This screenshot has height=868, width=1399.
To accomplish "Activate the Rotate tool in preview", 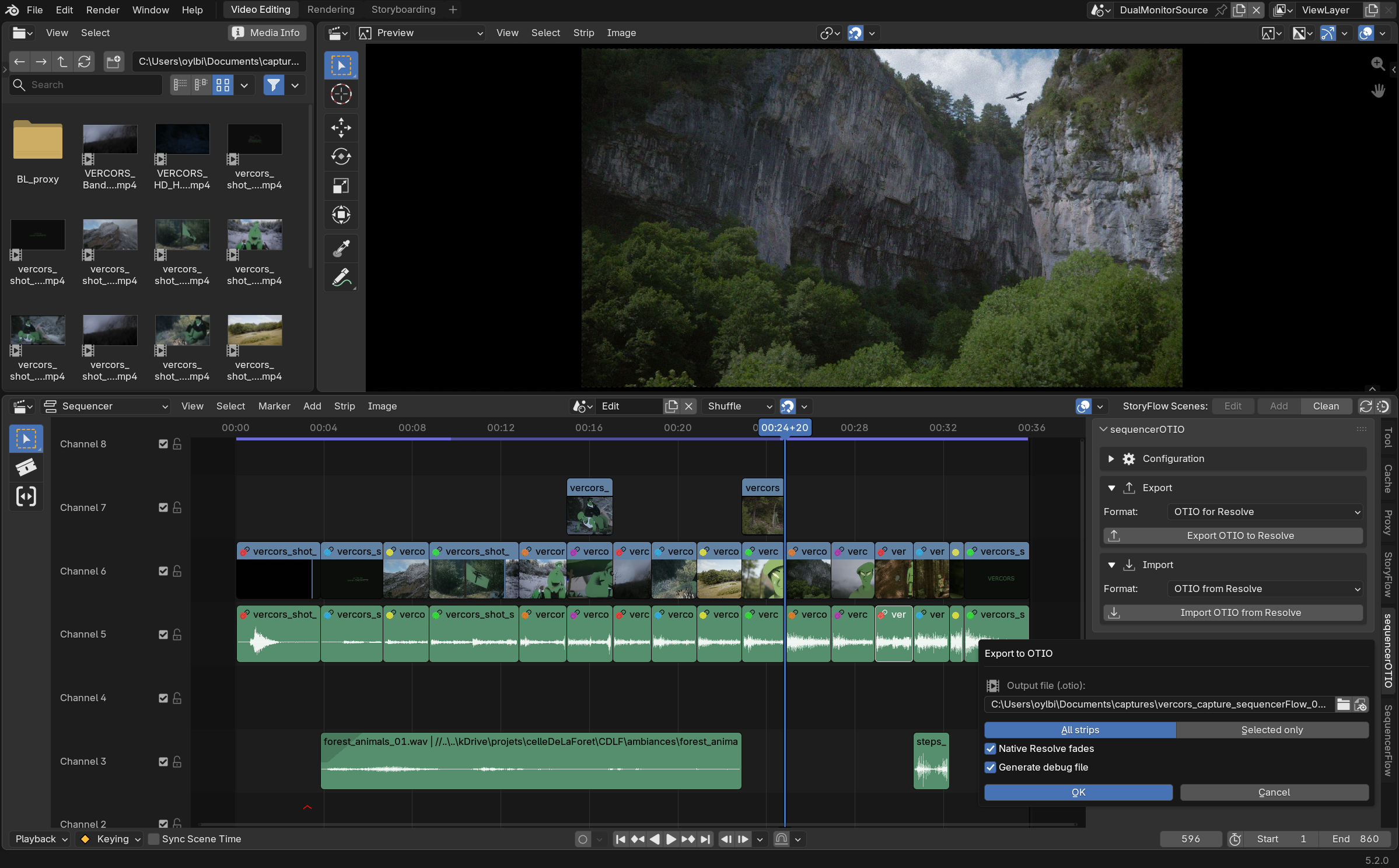I will pyautogui.click(x=341, y=157).
